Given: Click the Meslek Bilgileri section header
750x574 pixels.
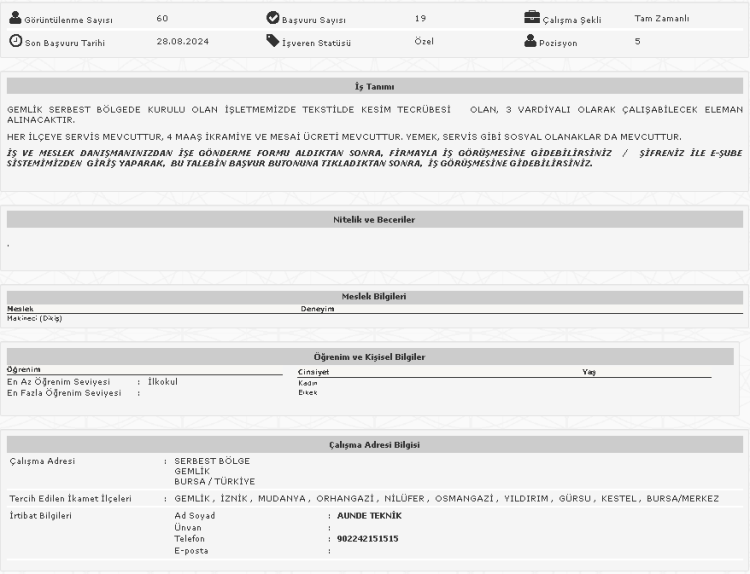Looking at the screenshot, I should click(374, 296).
